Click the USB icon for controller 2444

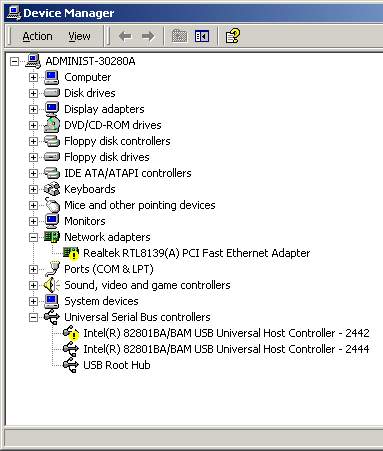pos(71,349)
